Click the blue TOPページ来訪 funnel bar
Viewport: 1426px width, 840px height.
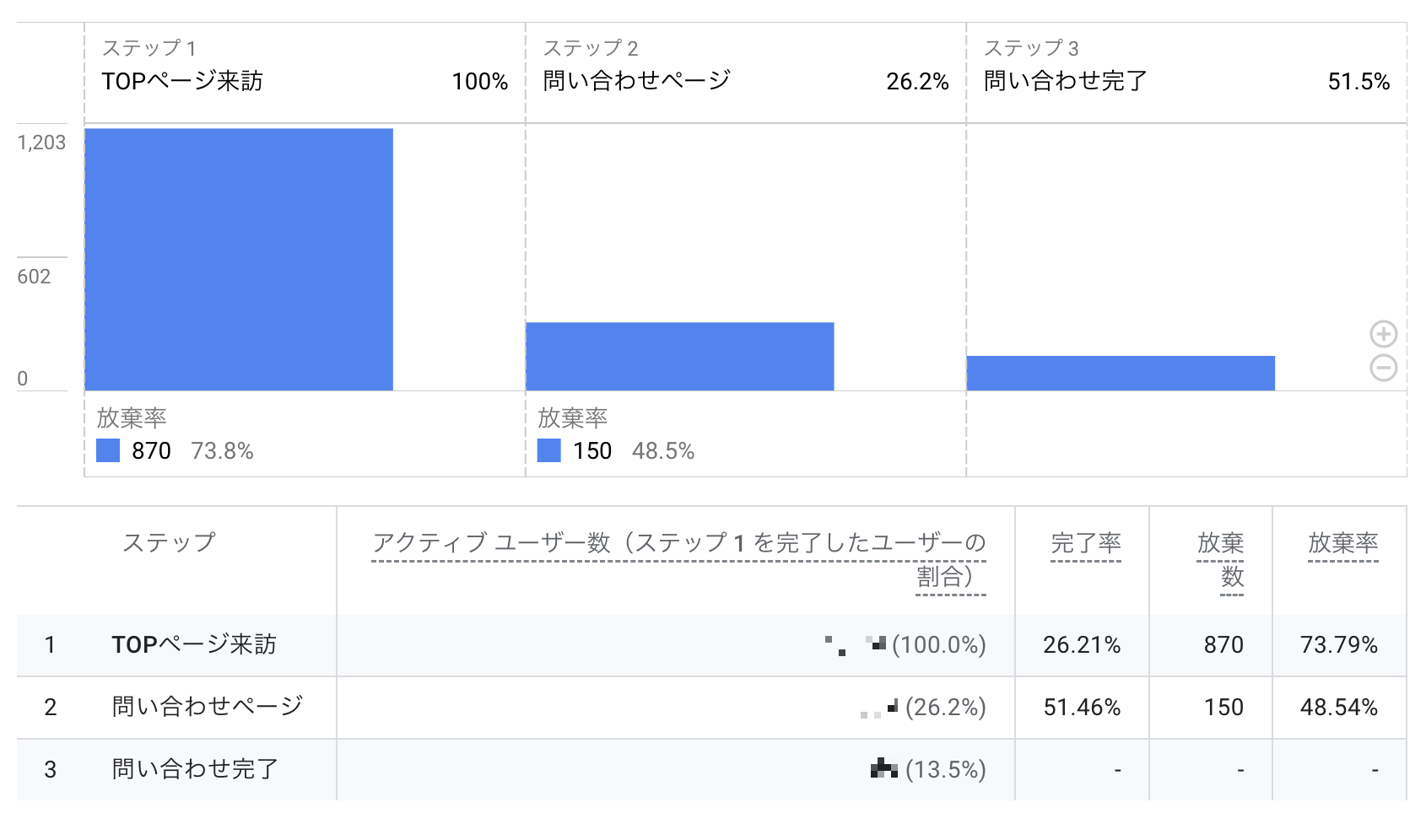[239, 259]
